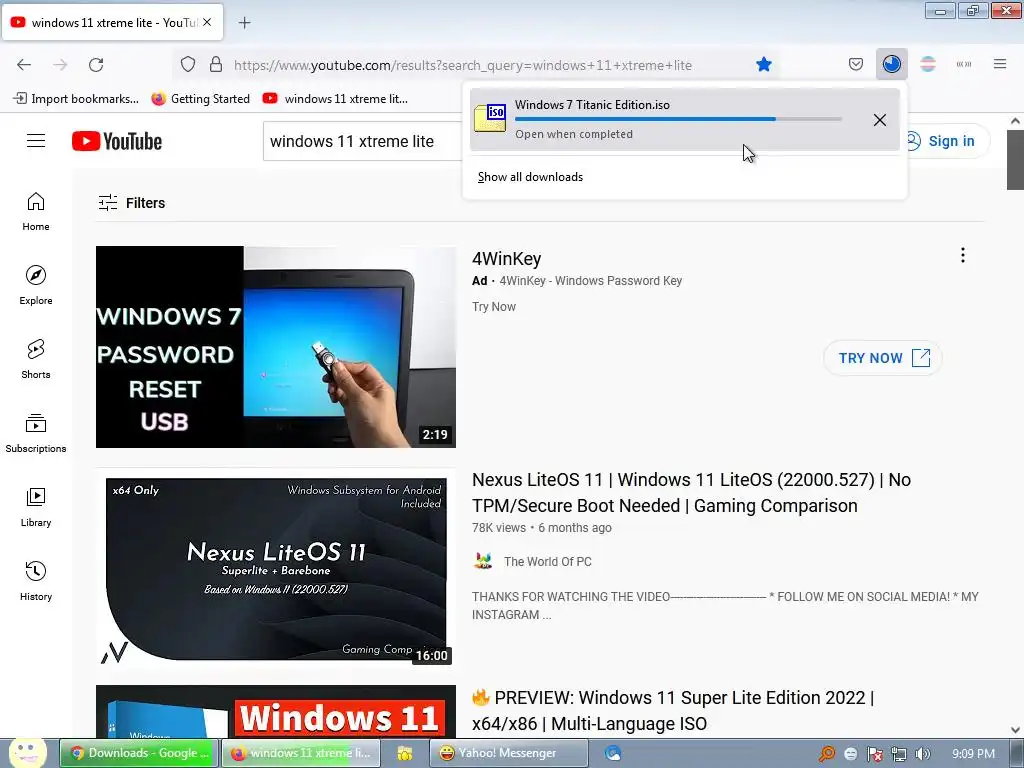Image resolution: width=1024 pixels, height=768 pixels.
Task: Open Yahoo! Messenger from the taskbar
Action: click(x=508, y=753)
